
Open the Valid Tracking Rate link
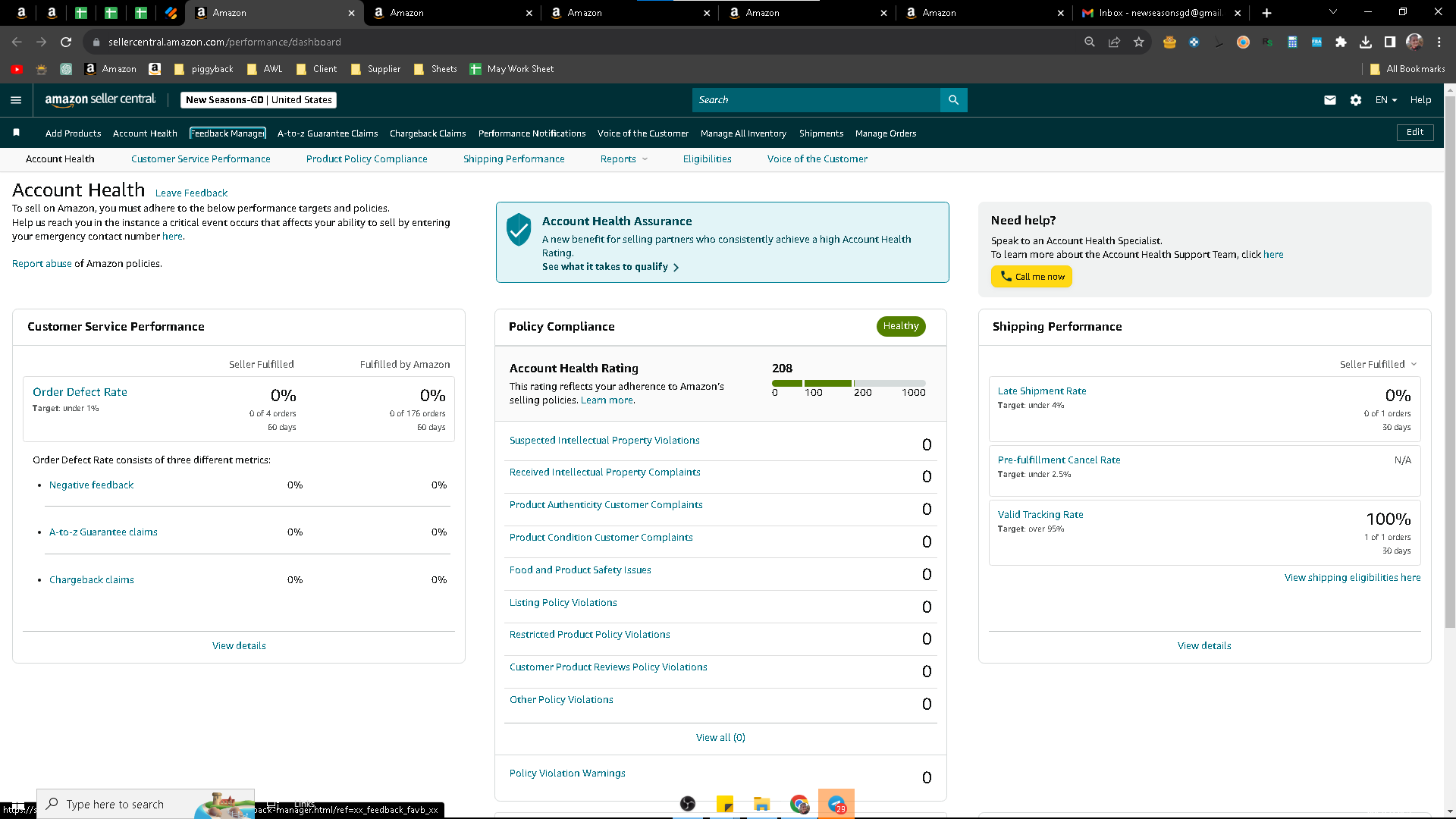[1040, 515]
